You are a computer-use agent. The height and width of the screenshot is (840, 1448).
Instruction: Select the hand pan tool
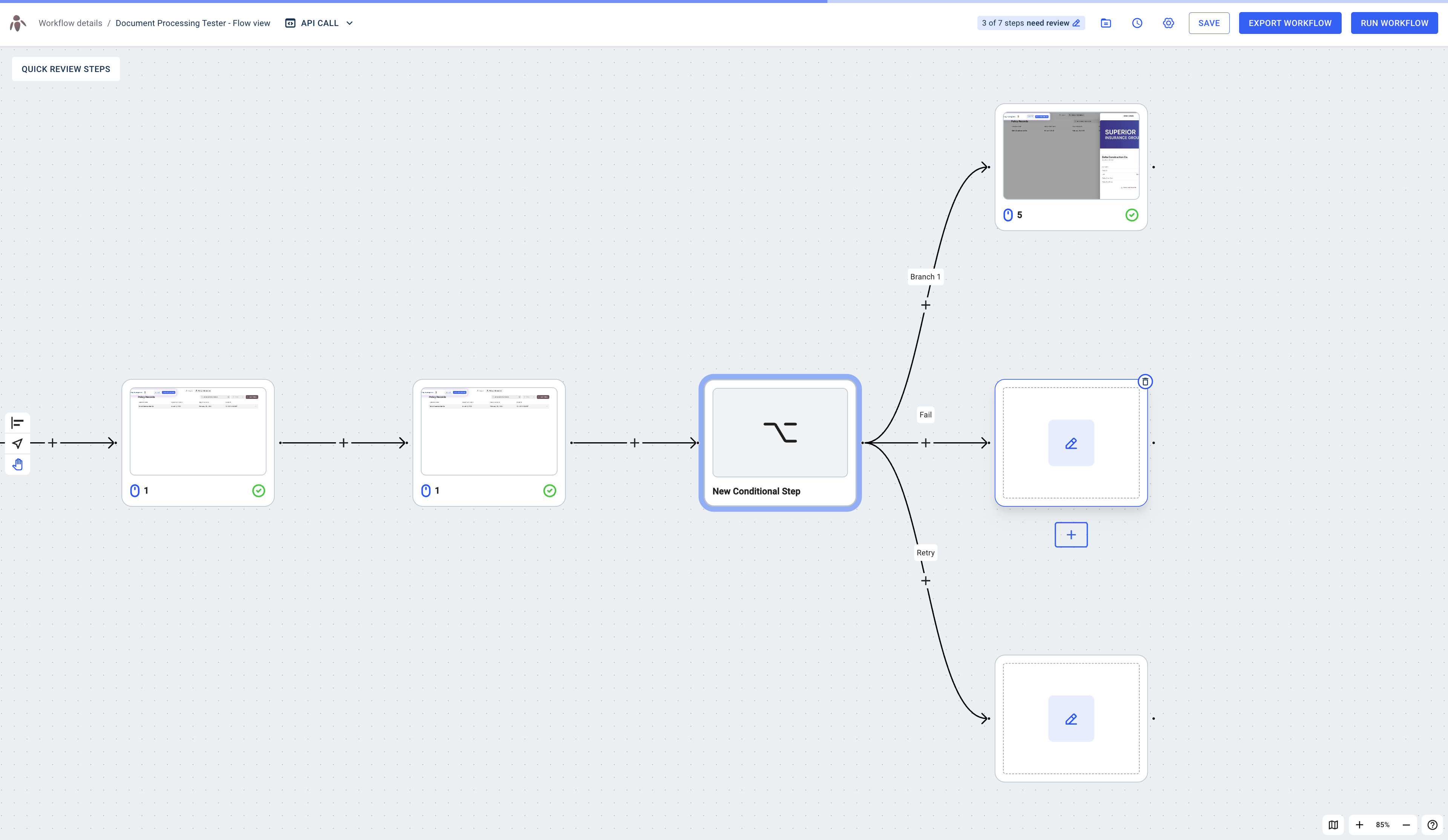click(18, 464)
